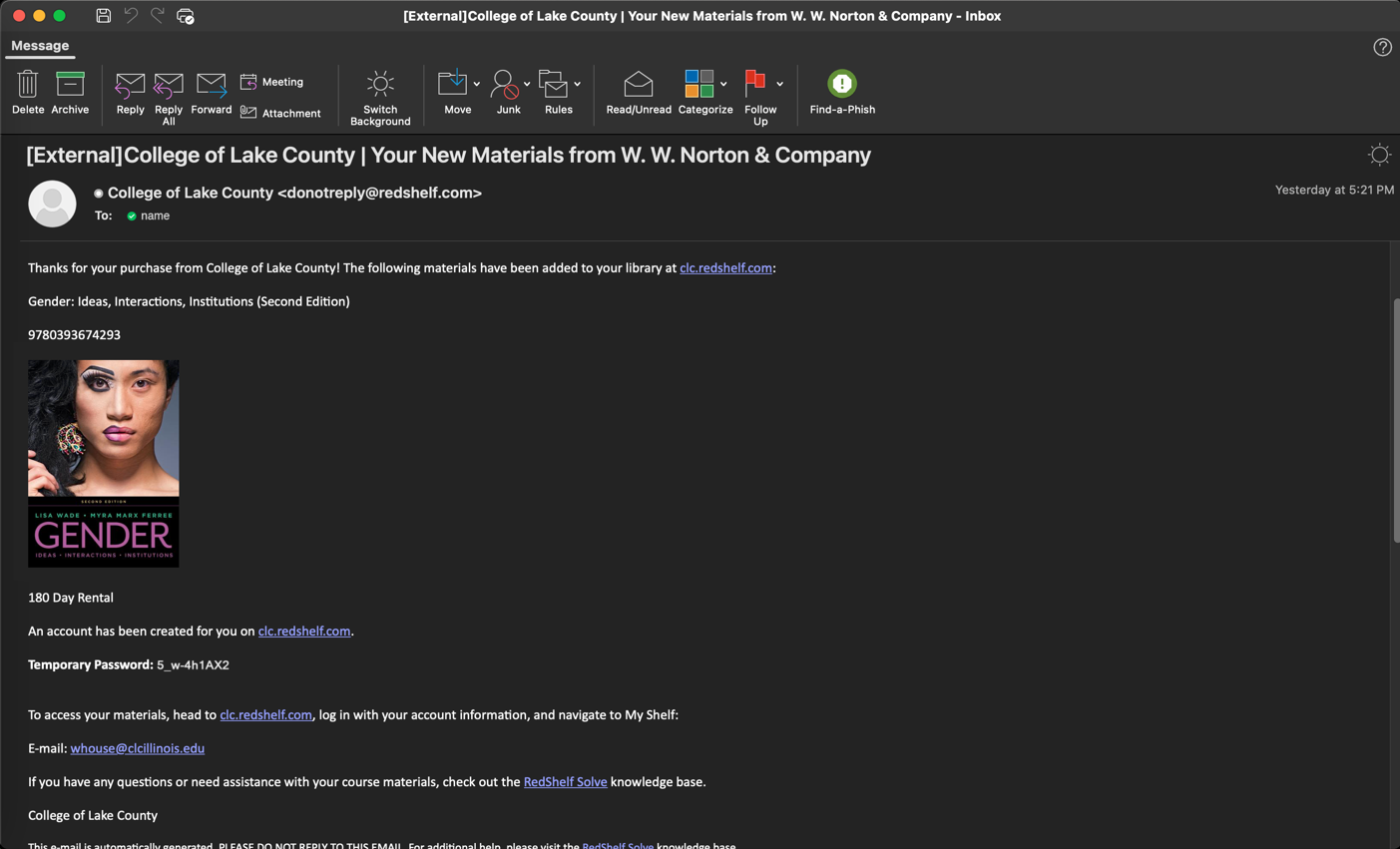Screen dimensions: 1400x849
Task: Forward message as Attachment
Action: tap(280, 113)
